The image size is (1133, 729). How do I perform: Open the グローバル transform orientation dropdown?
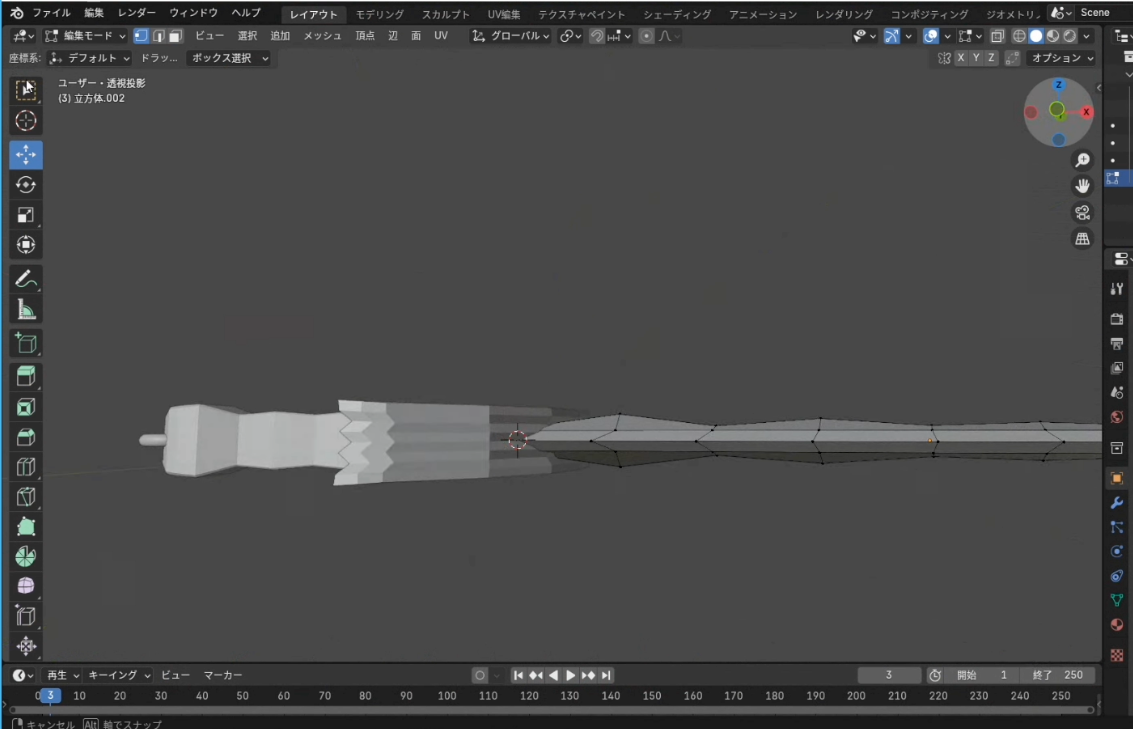tap(511, 36)
